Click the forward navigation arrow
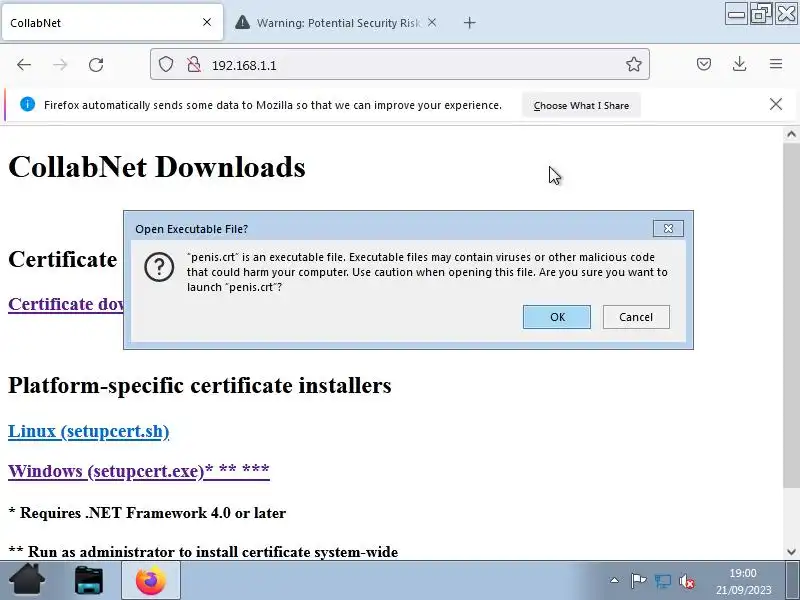The width and height of the screenshot is (800, 600). click(x=60, y=65)
